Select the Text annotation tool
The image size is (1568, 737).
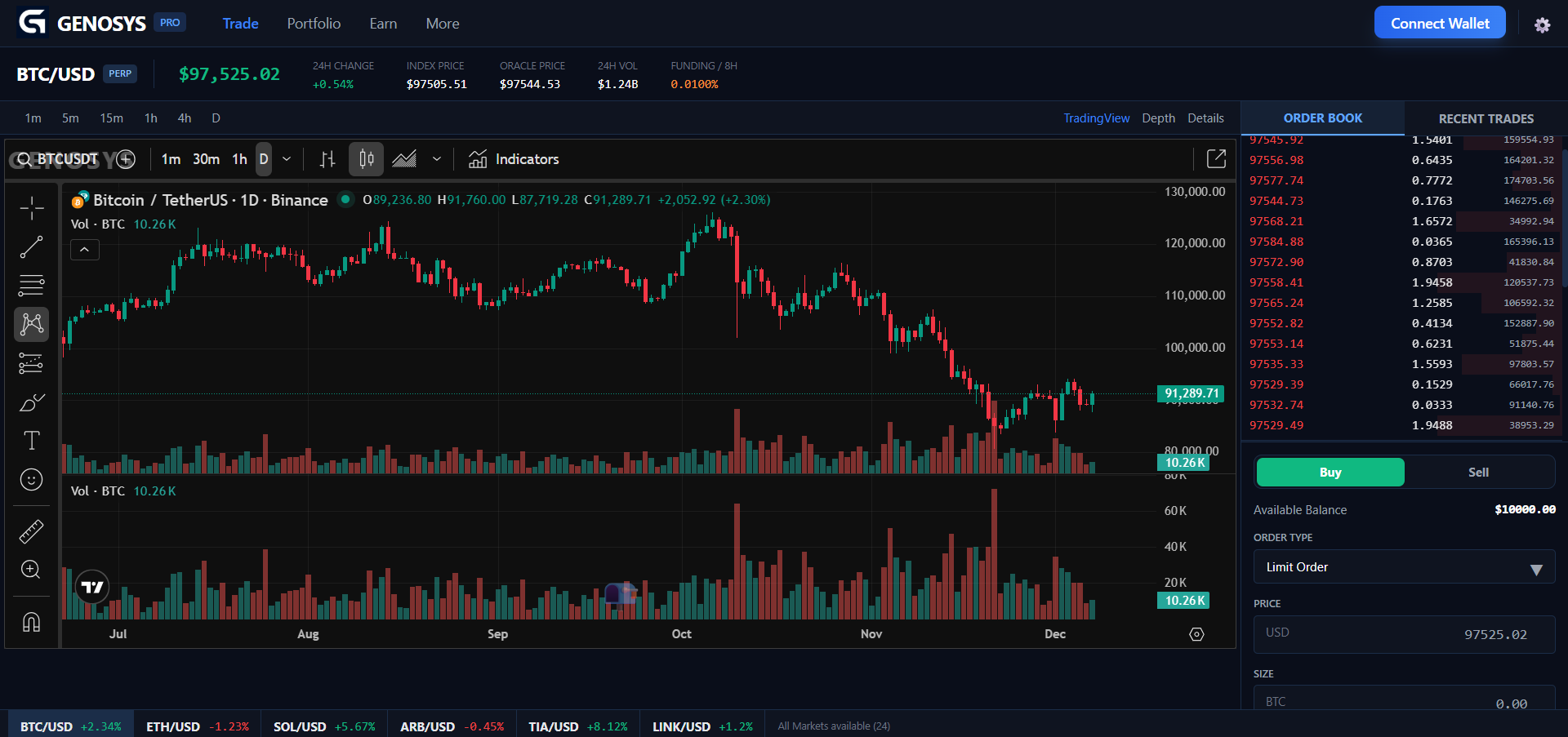click(31, 440)
